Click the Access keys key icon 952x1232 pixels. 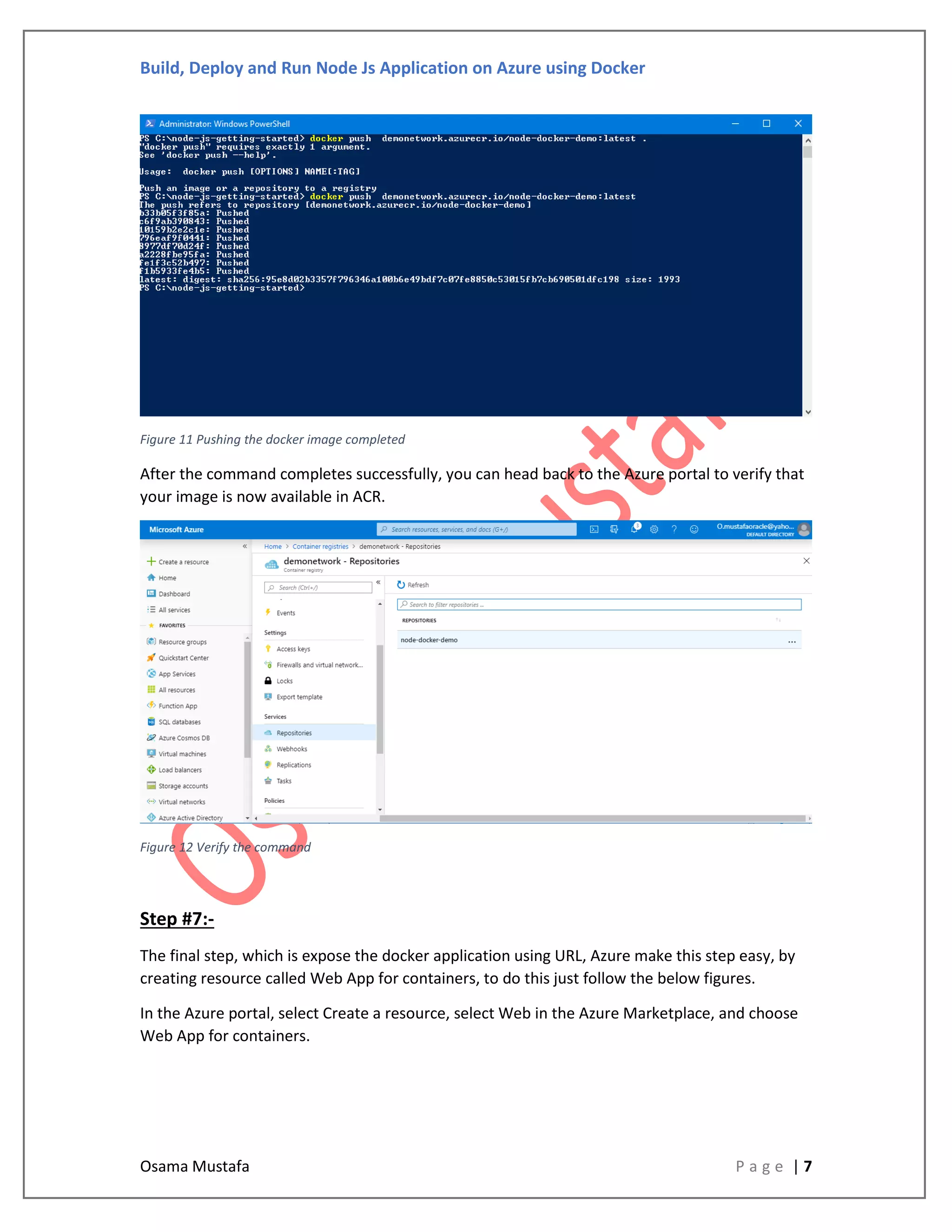[x=269, y=649]
